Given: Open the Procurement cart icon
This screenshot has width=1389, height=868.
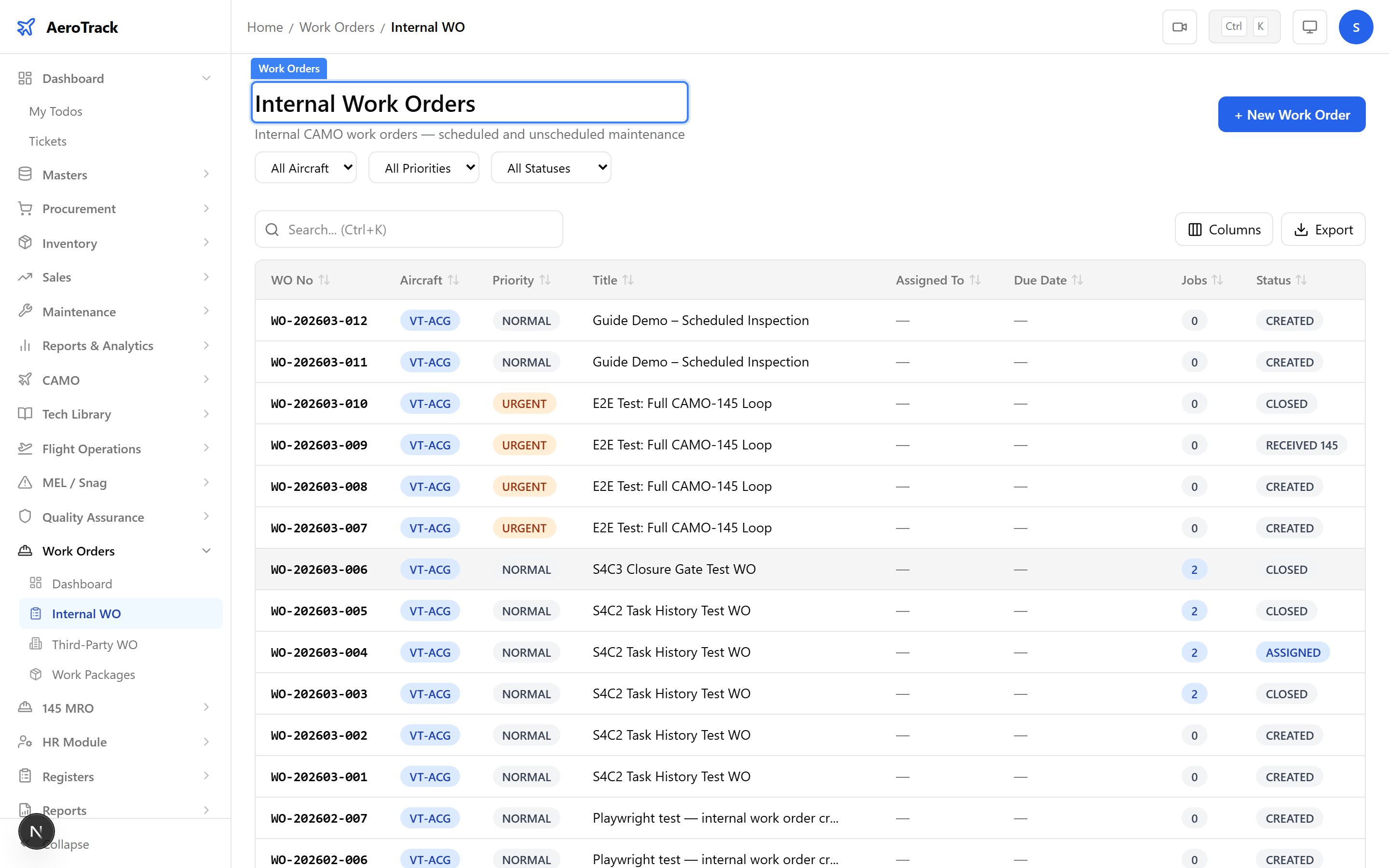Looking at the screenshot, I should (25, 208).
